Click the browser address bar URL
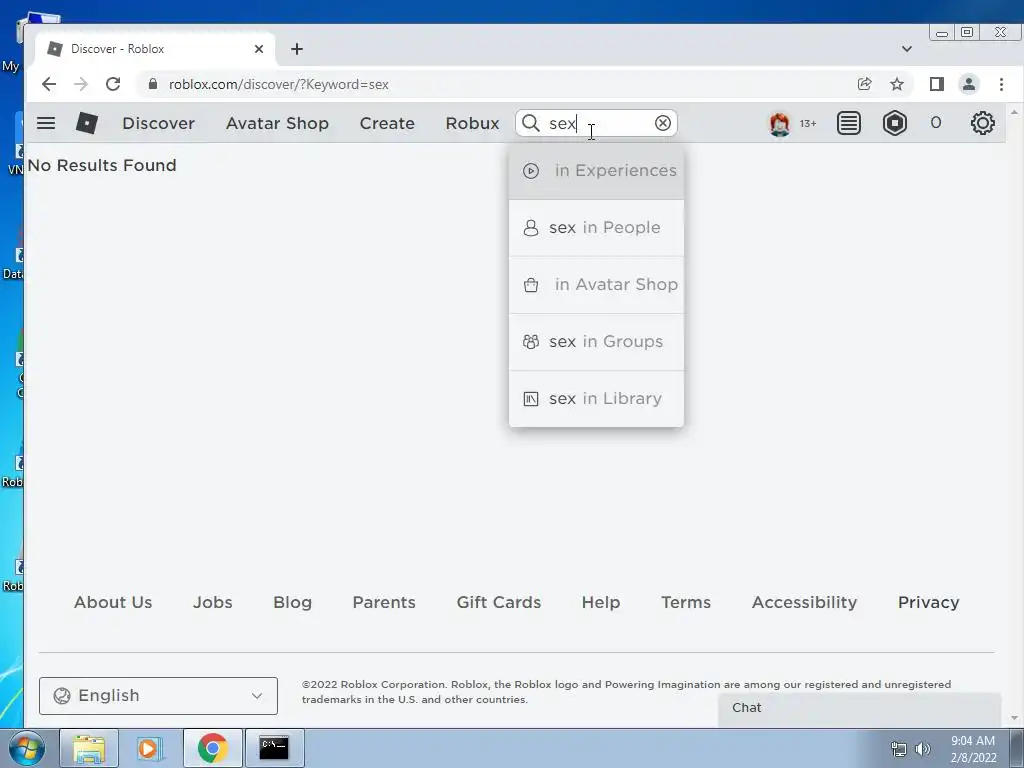This screenshot has height=768, width=1024. (x=278, y=84)
